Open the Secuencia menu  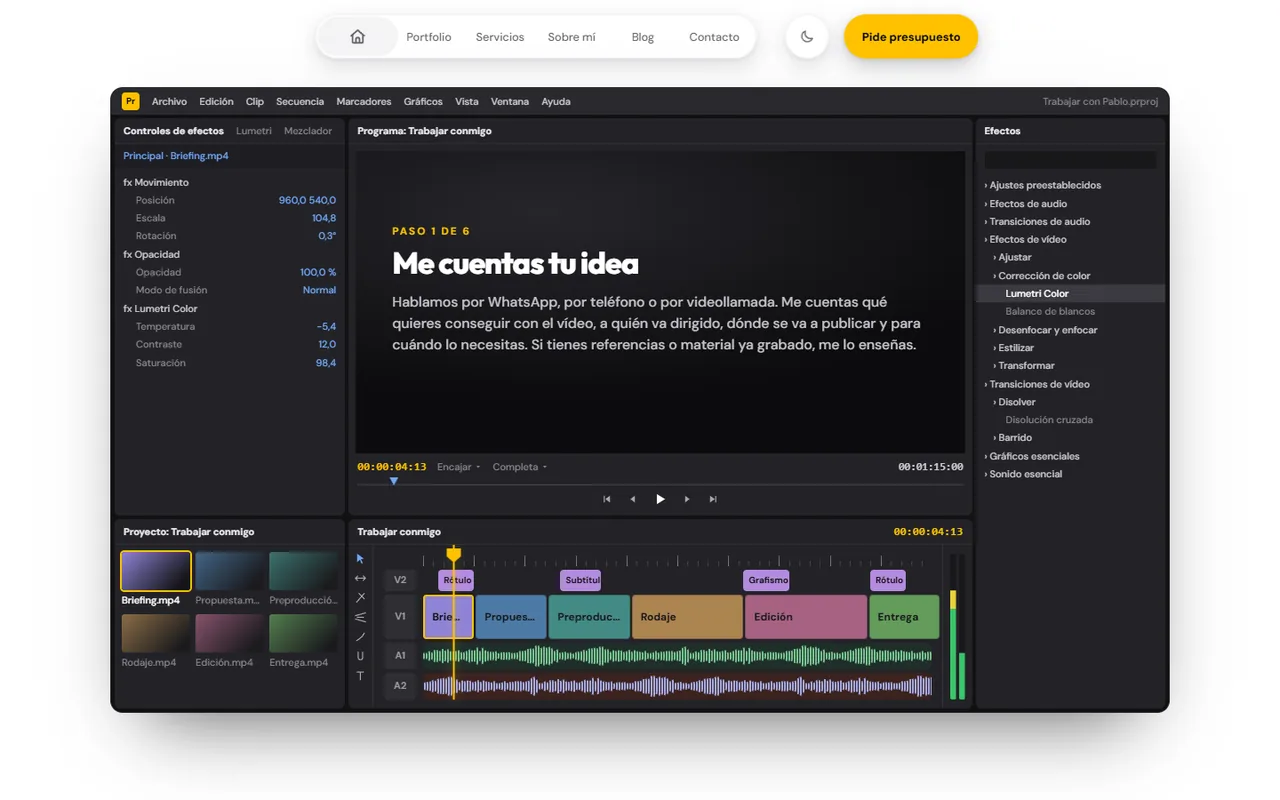[x=300, y=101]
